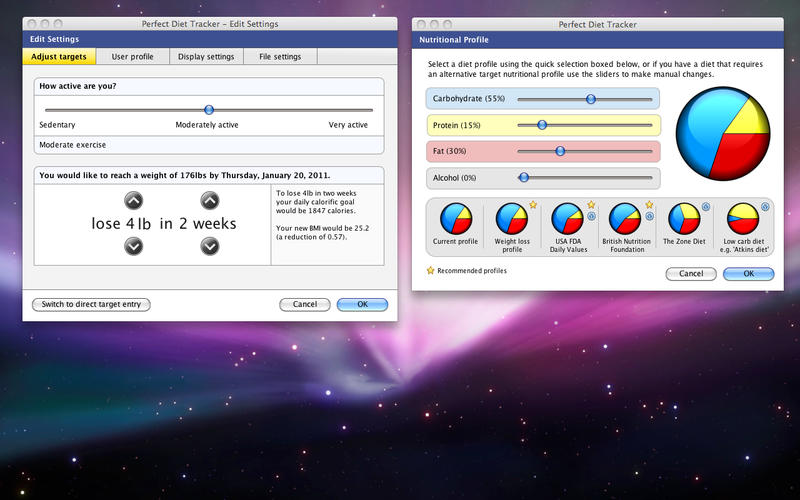Select The Zone Diet profile icon

click(x=683, y=218)
